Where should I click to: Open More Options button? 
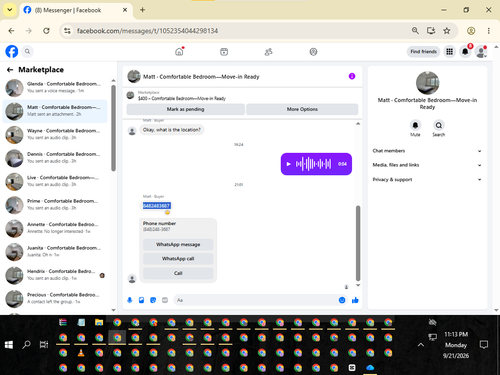(x=302, y=109)
